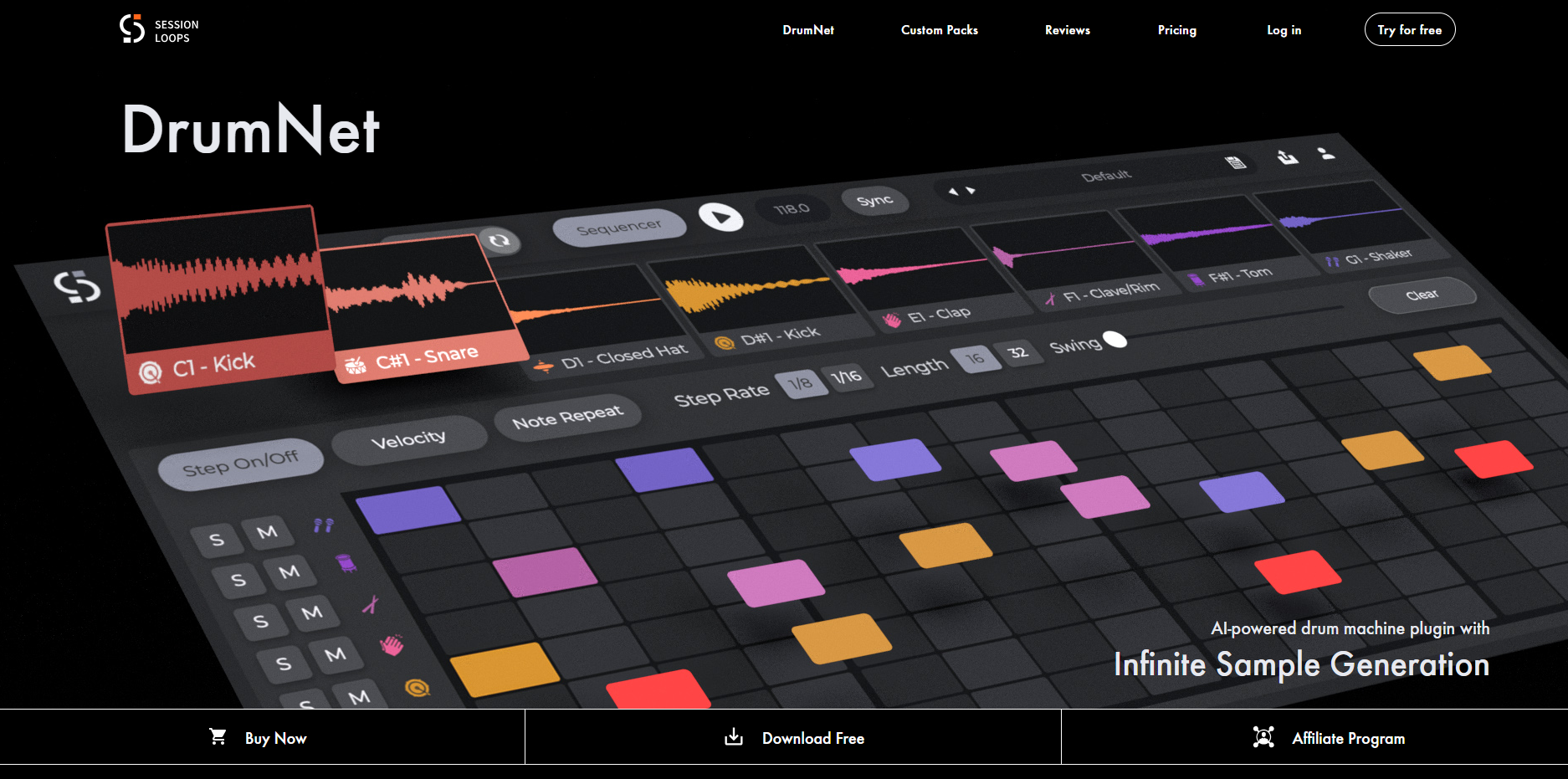Select the previous preset arrow

coord(953,192)
